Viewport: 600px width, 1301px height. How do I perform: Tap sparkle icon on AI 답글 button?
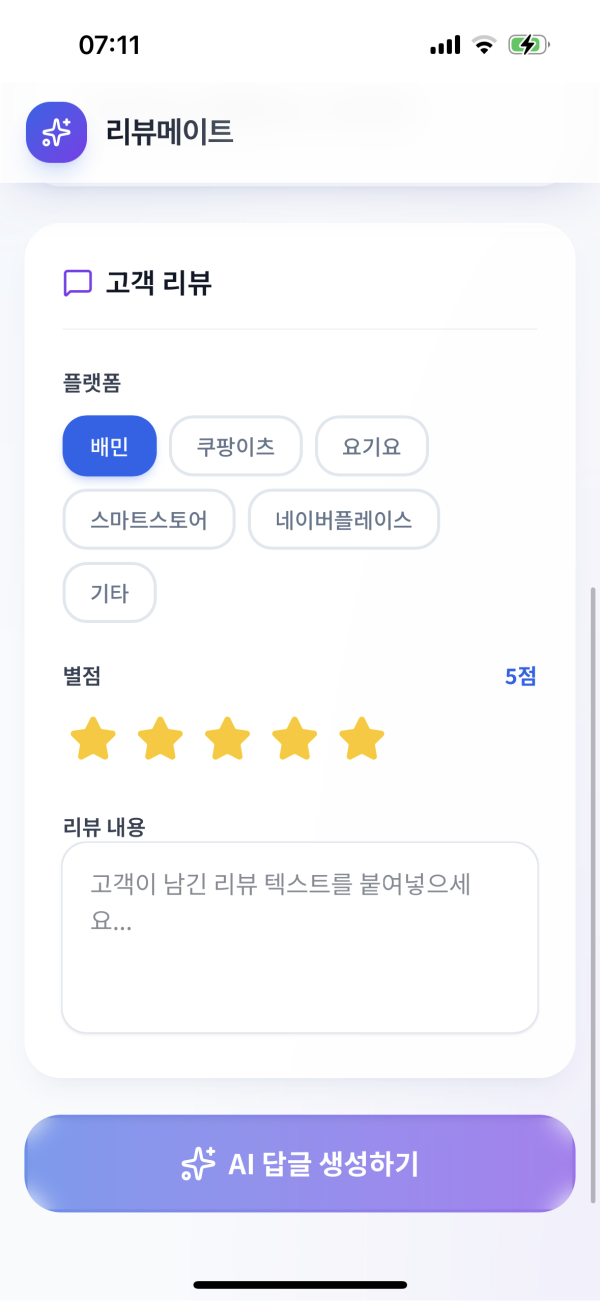click(198, 1163)
